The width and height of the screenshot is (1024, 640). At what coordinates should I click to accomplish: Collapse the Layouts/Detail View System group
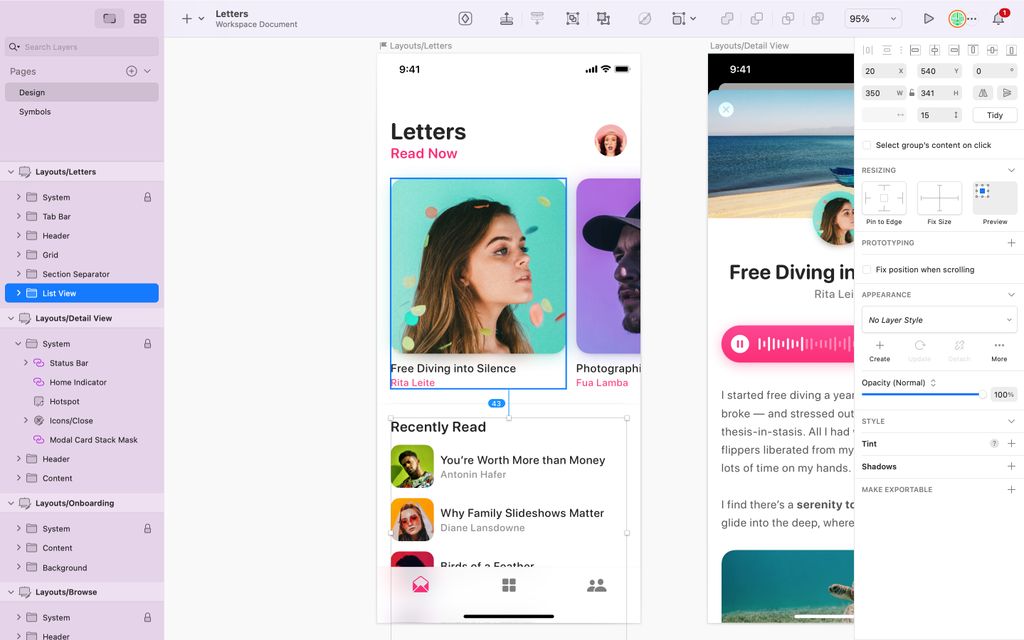point(18,343)
